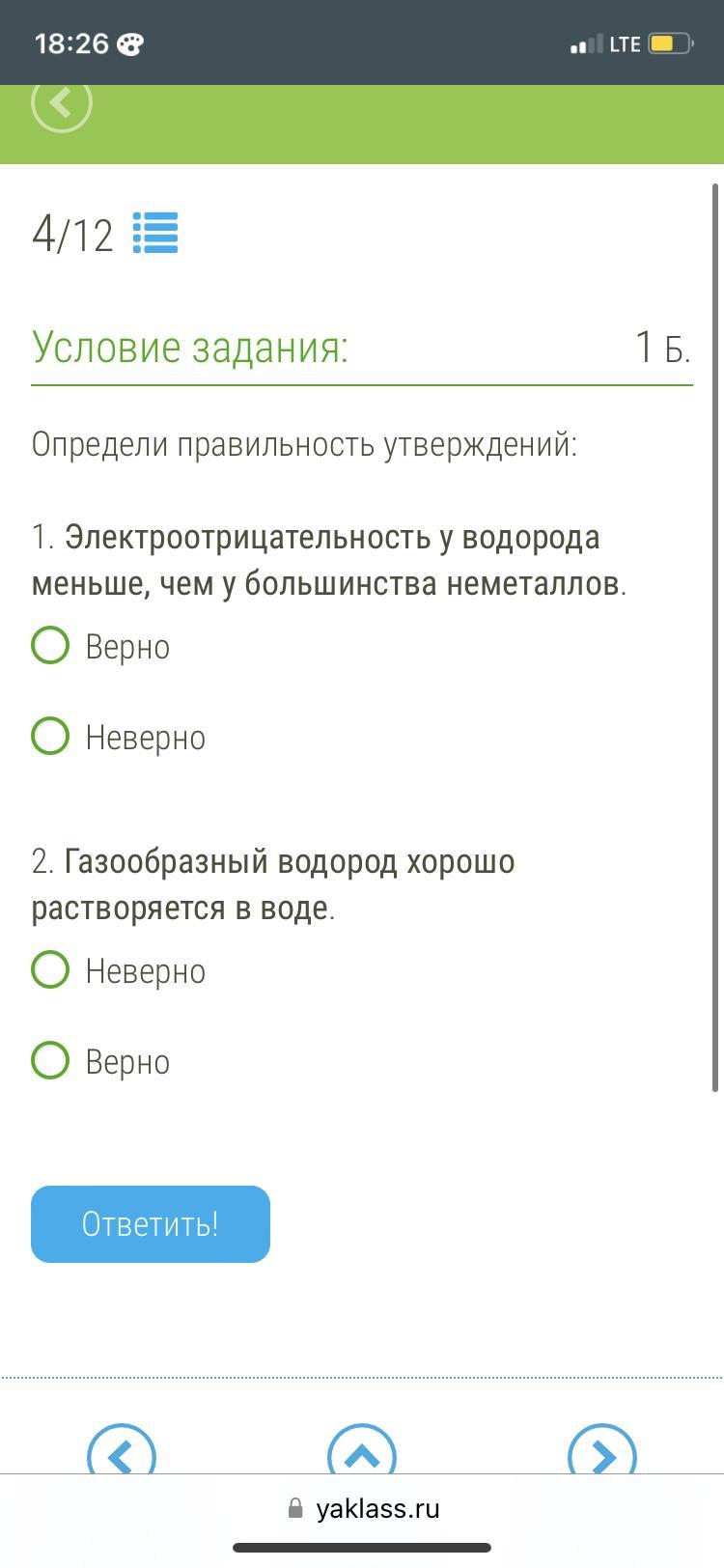Jump up using the center up-arrow circle
The image size is (724, 1568).
[x=362, y=1450]
